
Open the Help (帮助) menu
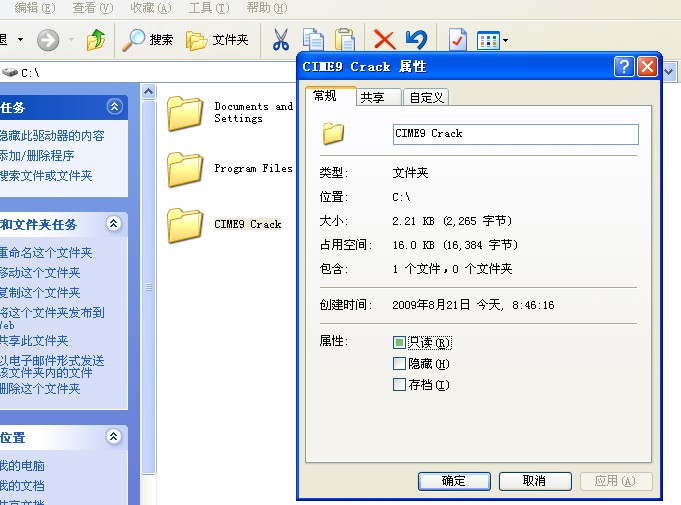[267, 8]
